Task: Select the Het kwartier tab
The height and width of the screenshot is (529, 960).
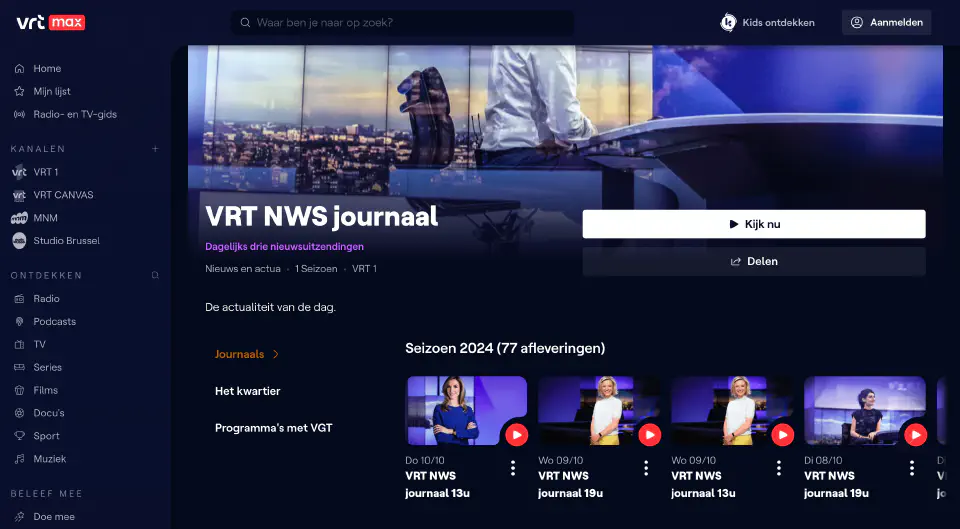Action: tap(247, 391)
